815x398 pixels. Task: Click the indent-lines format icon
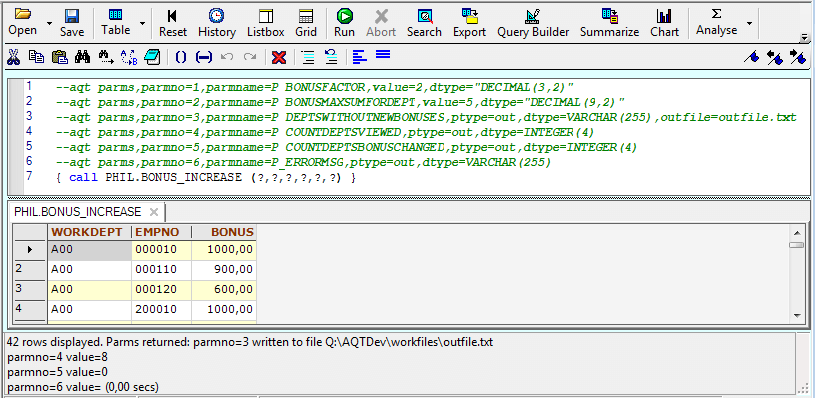pyautogui.click(x=308, y=57)
